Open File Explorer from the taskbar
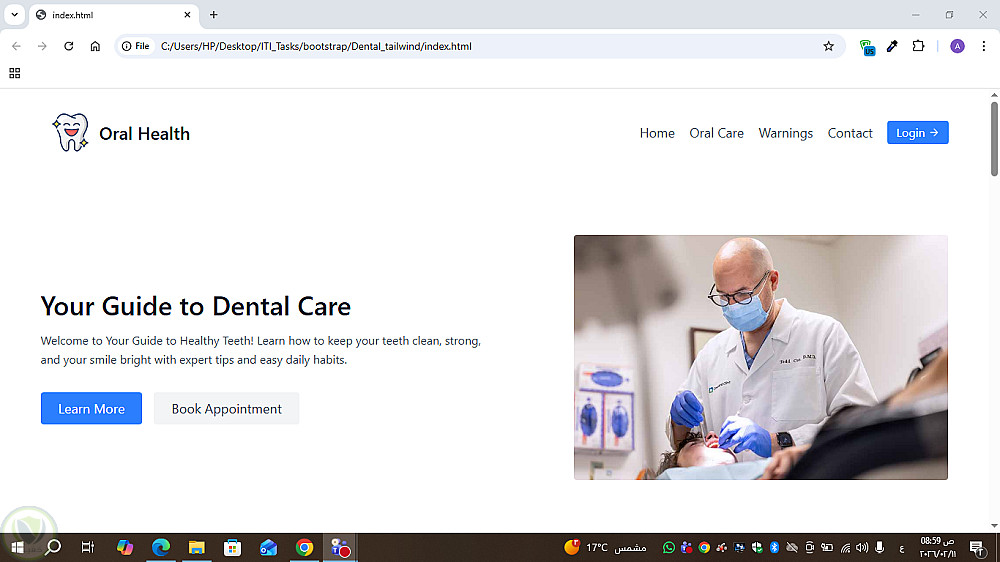The height and width of the screenshot is (562, 1000). (x=196, y=547)
